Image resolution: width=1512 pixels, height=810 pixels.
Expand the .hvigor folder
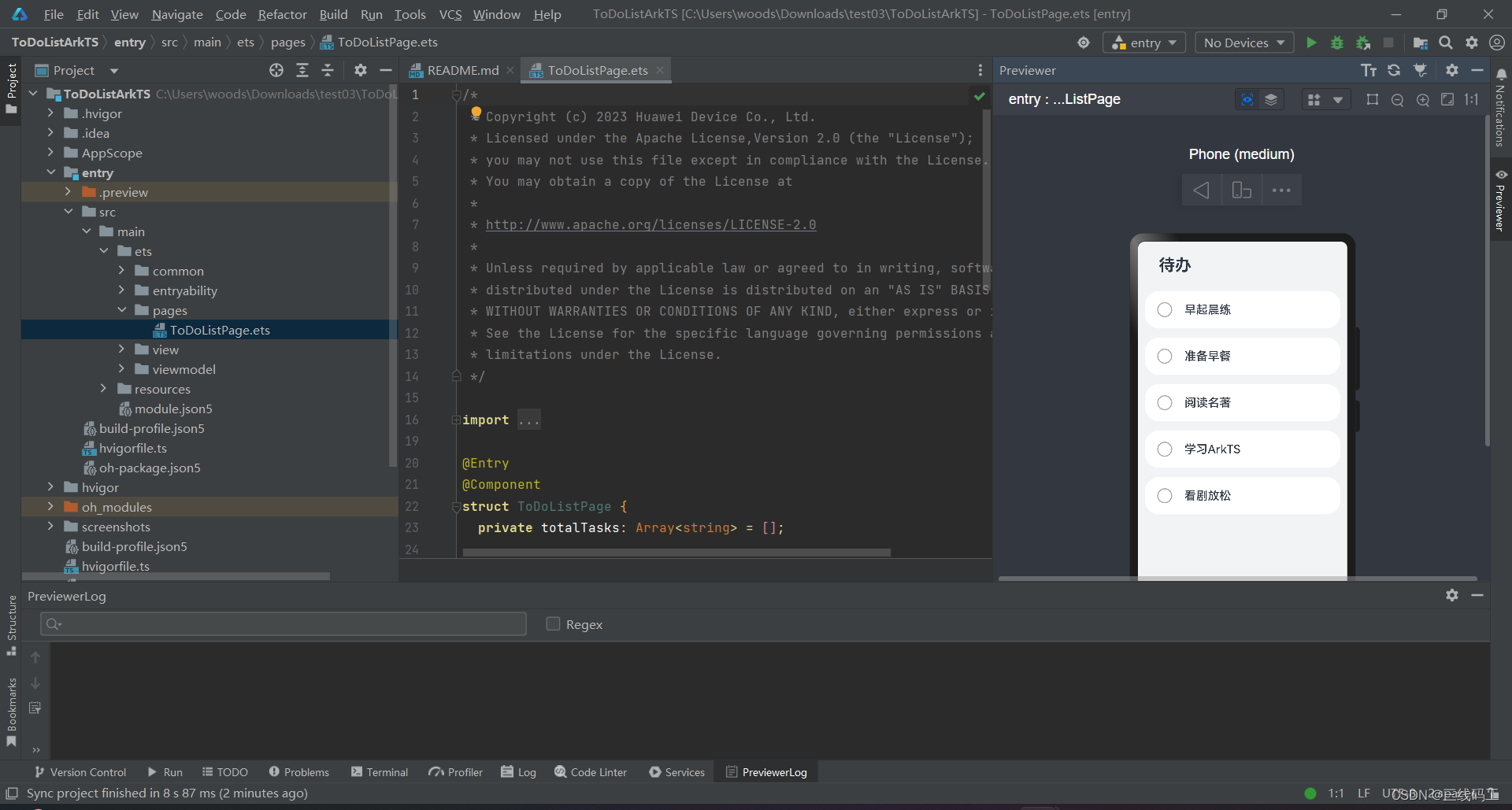(50, 113)
